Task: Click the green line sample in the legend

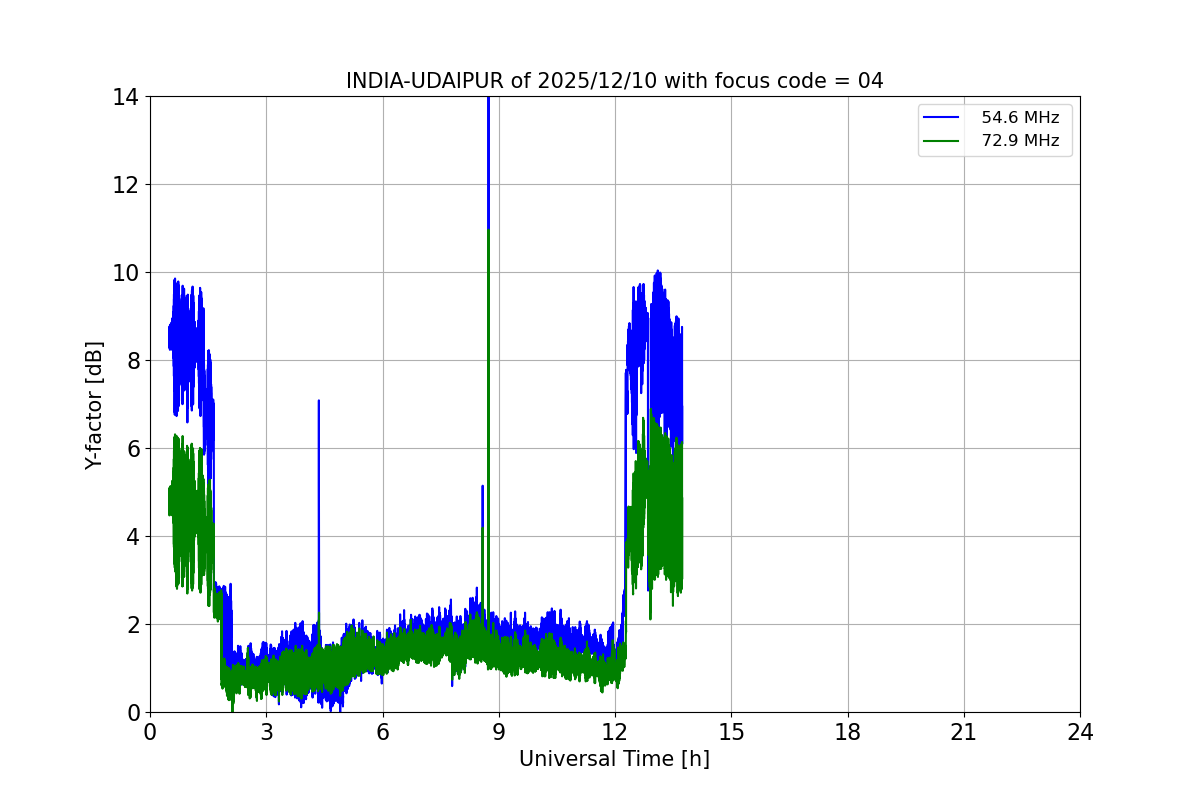Action: point(943,141)
